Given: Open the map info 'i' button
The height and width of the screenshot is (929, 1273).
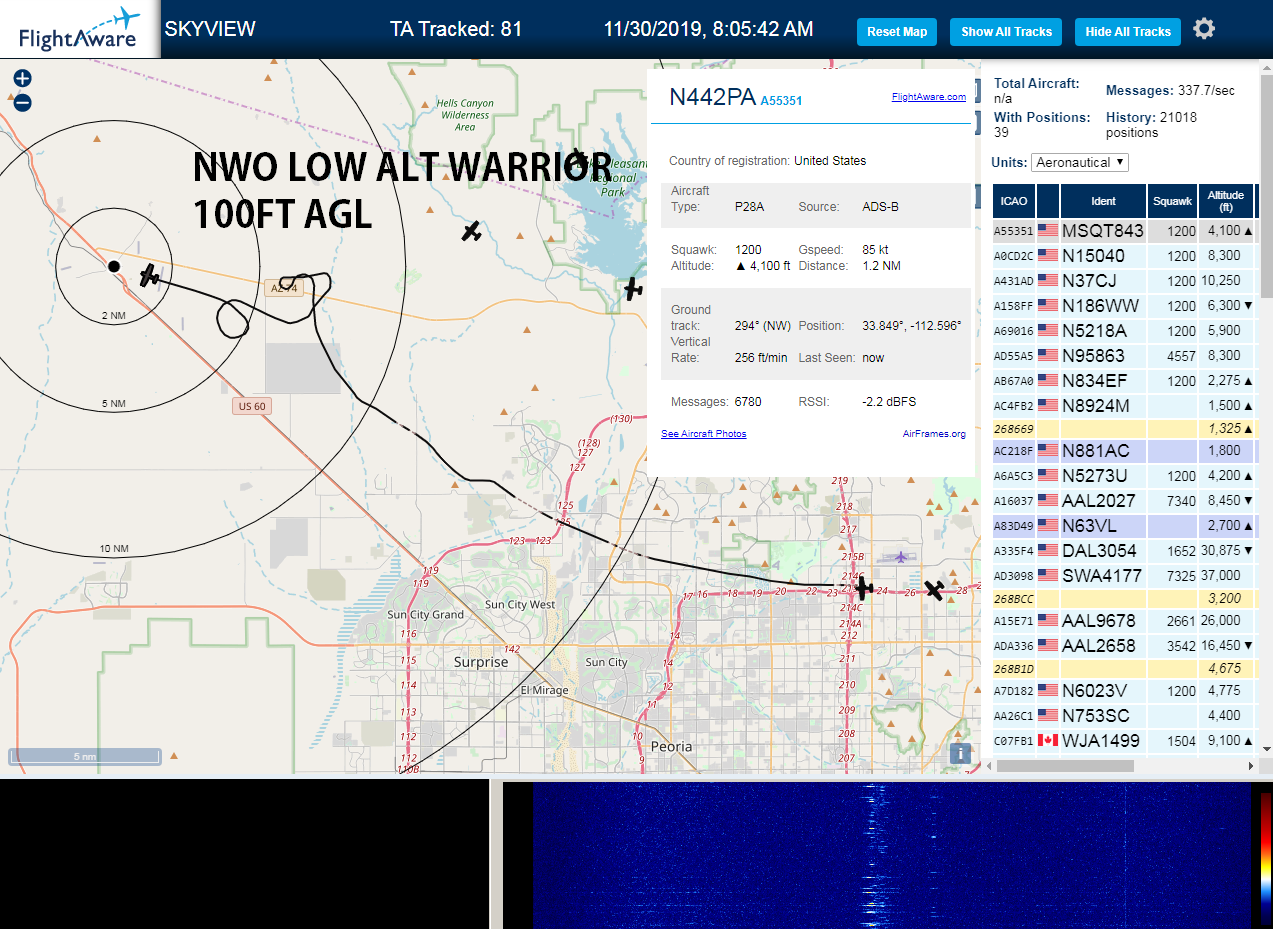Looking at the screenshot, I should [x=960, y=754].
